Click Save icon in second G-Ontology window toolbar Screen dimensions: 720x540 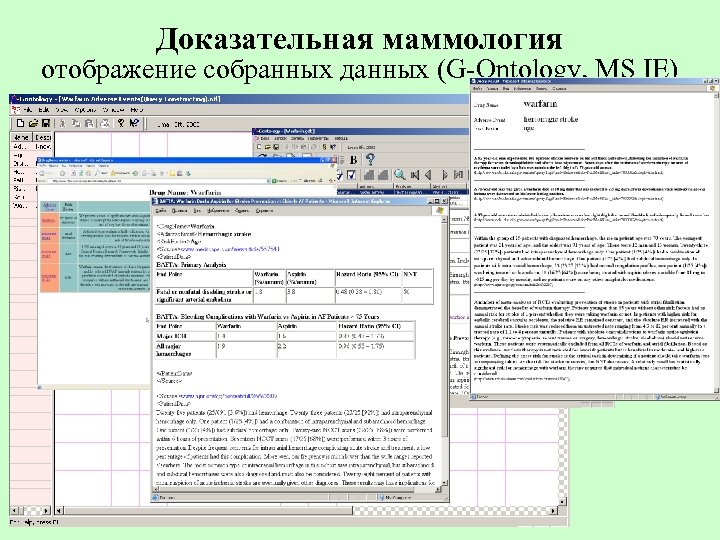point(276,147)
